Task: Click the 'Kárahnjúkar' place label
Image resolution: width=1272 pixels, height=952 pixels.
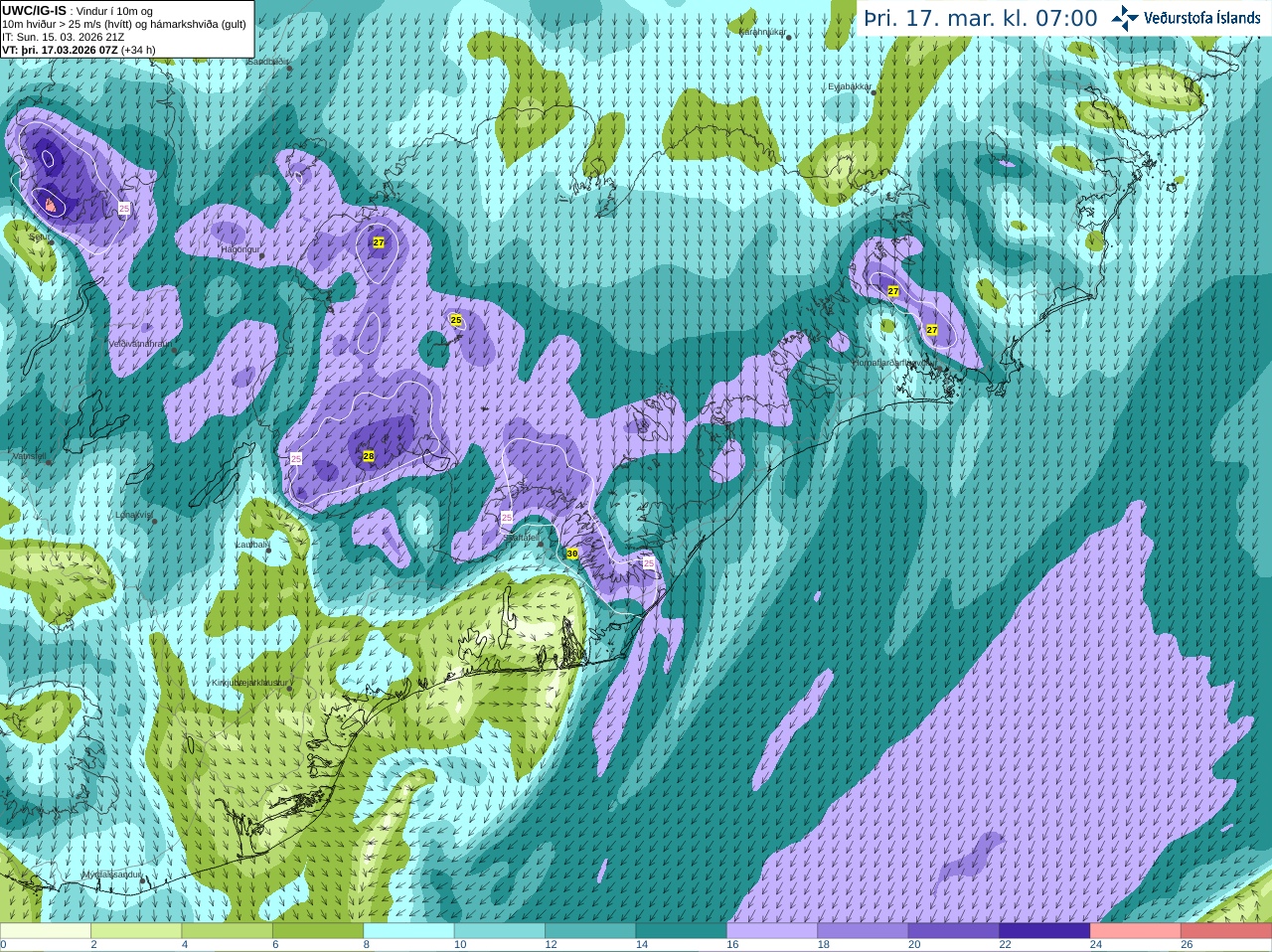Action: 763,32
